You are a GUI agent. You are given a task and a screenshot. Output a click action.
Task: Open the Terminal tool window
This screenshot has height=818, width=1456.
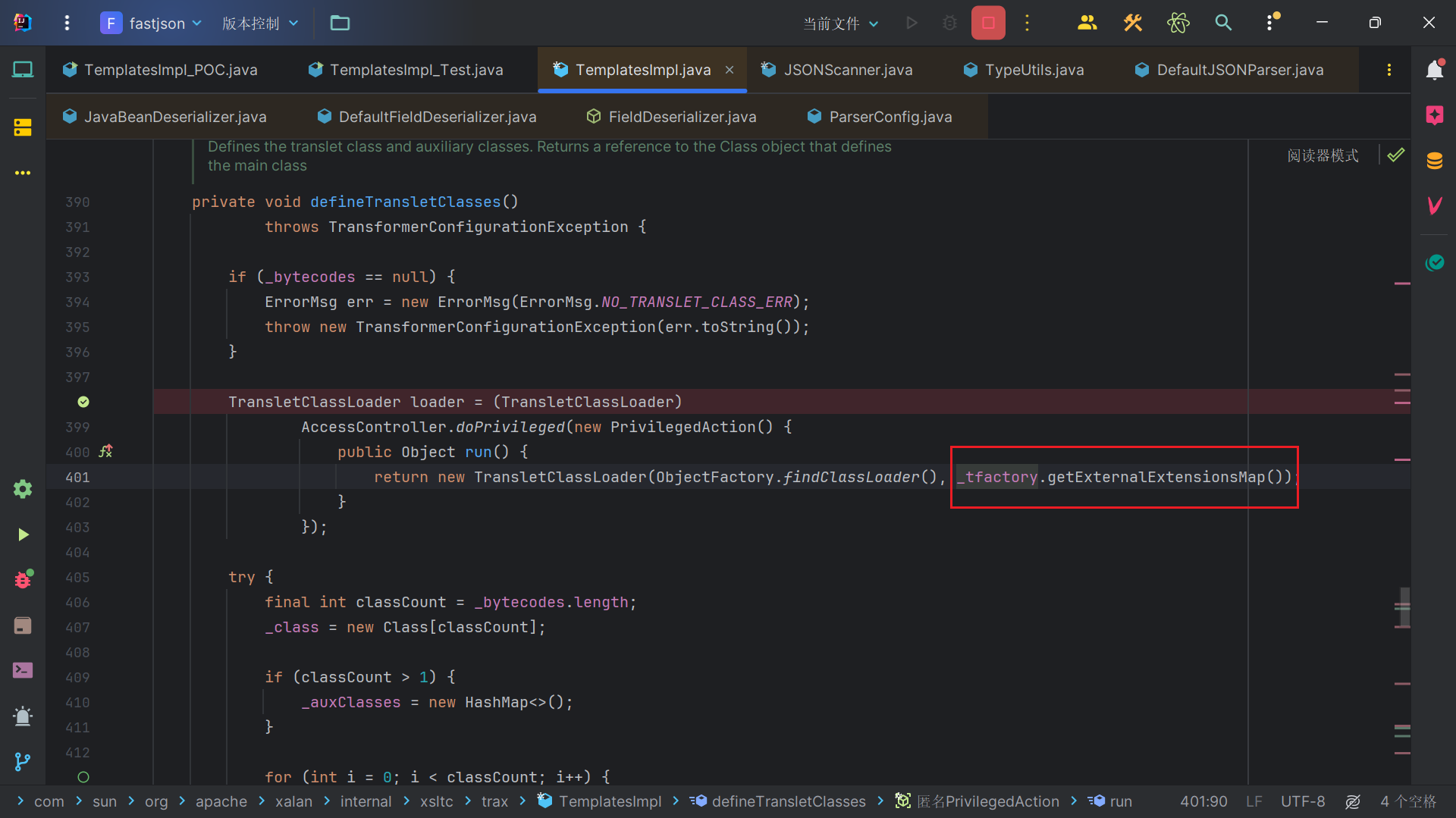click(23, 670)
